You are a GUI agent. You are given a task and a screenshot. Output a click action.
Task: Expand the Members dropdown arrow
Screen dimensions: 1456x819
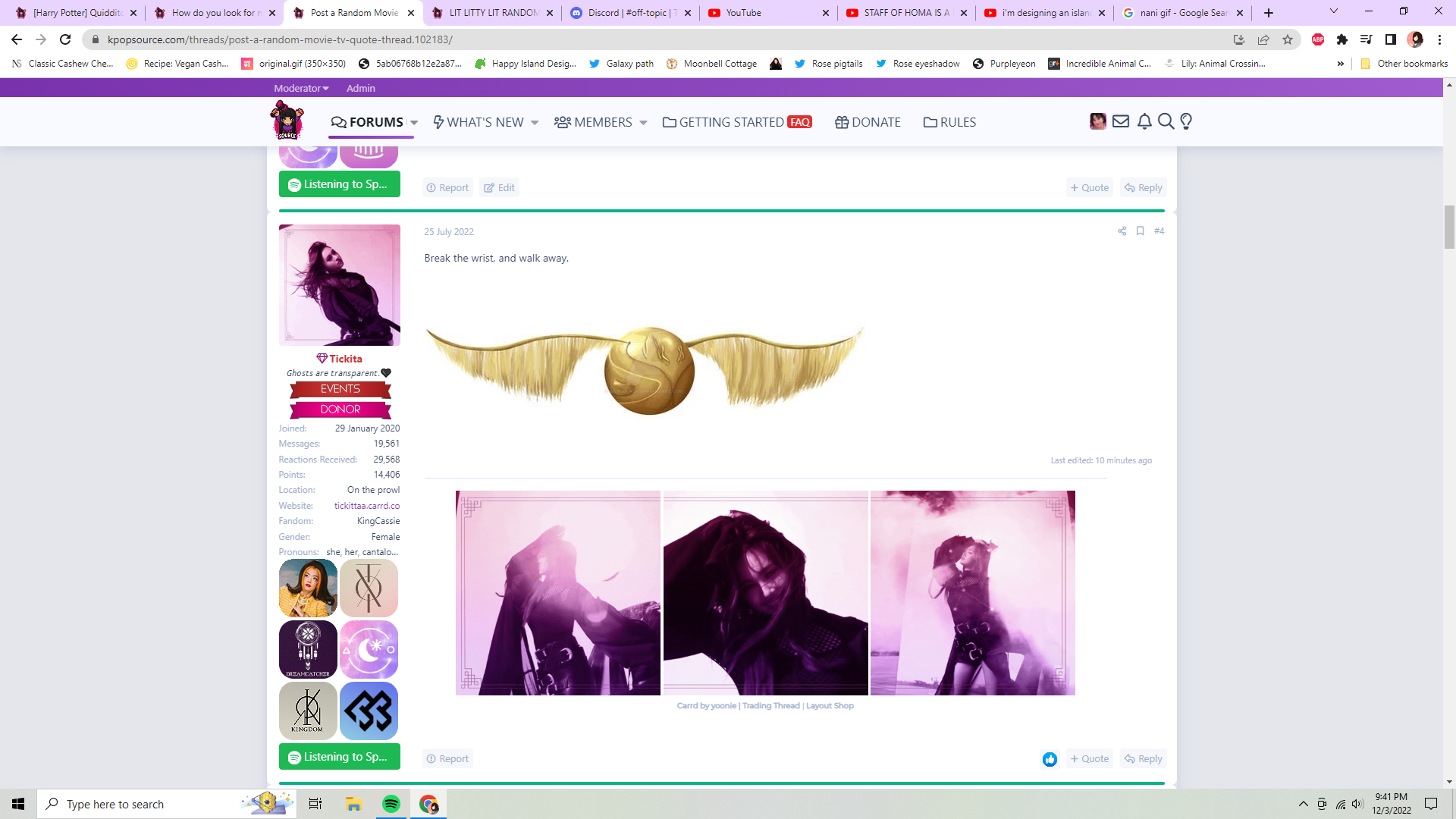click(x=643, y=123)
